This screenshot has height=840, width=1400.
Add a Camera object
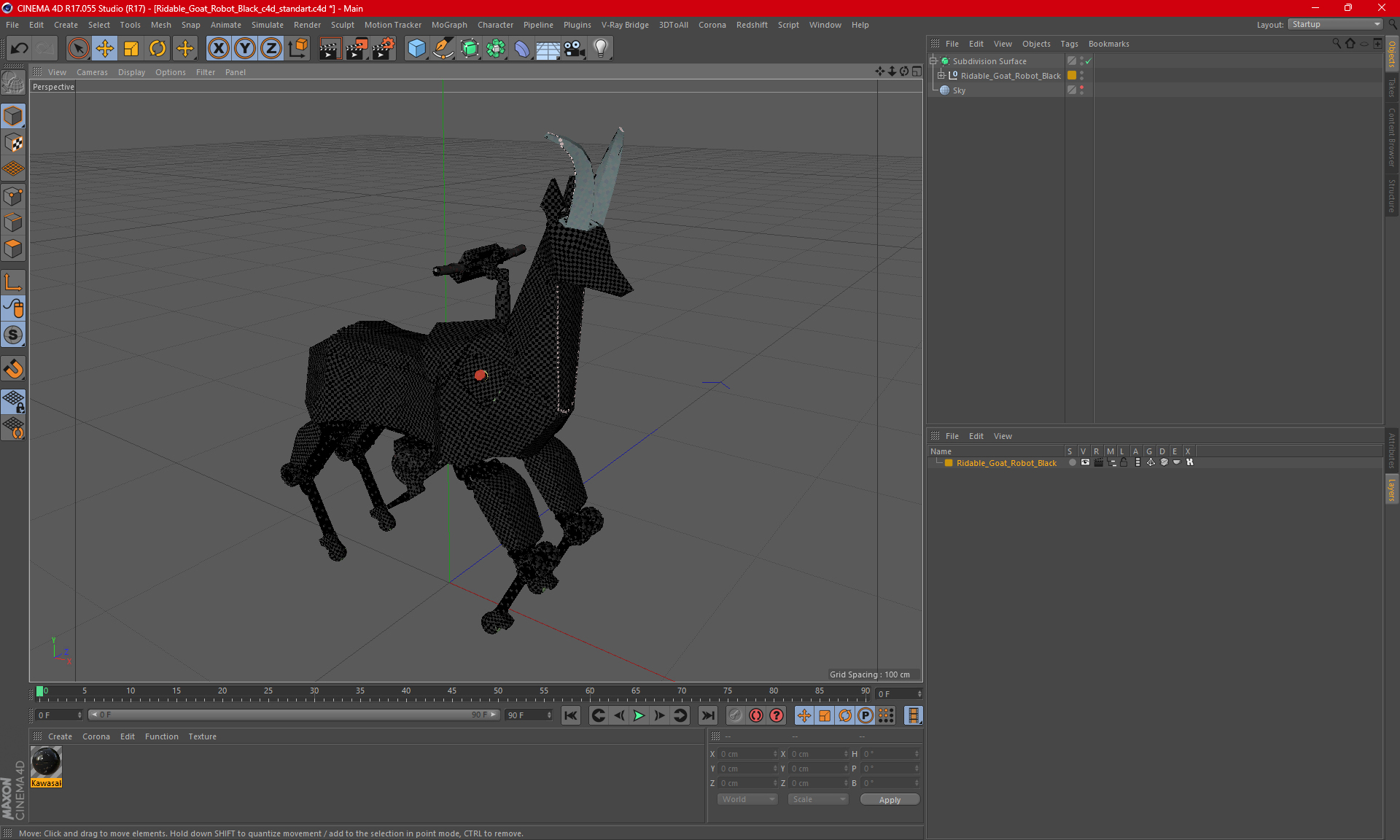[x=575, y=49]
